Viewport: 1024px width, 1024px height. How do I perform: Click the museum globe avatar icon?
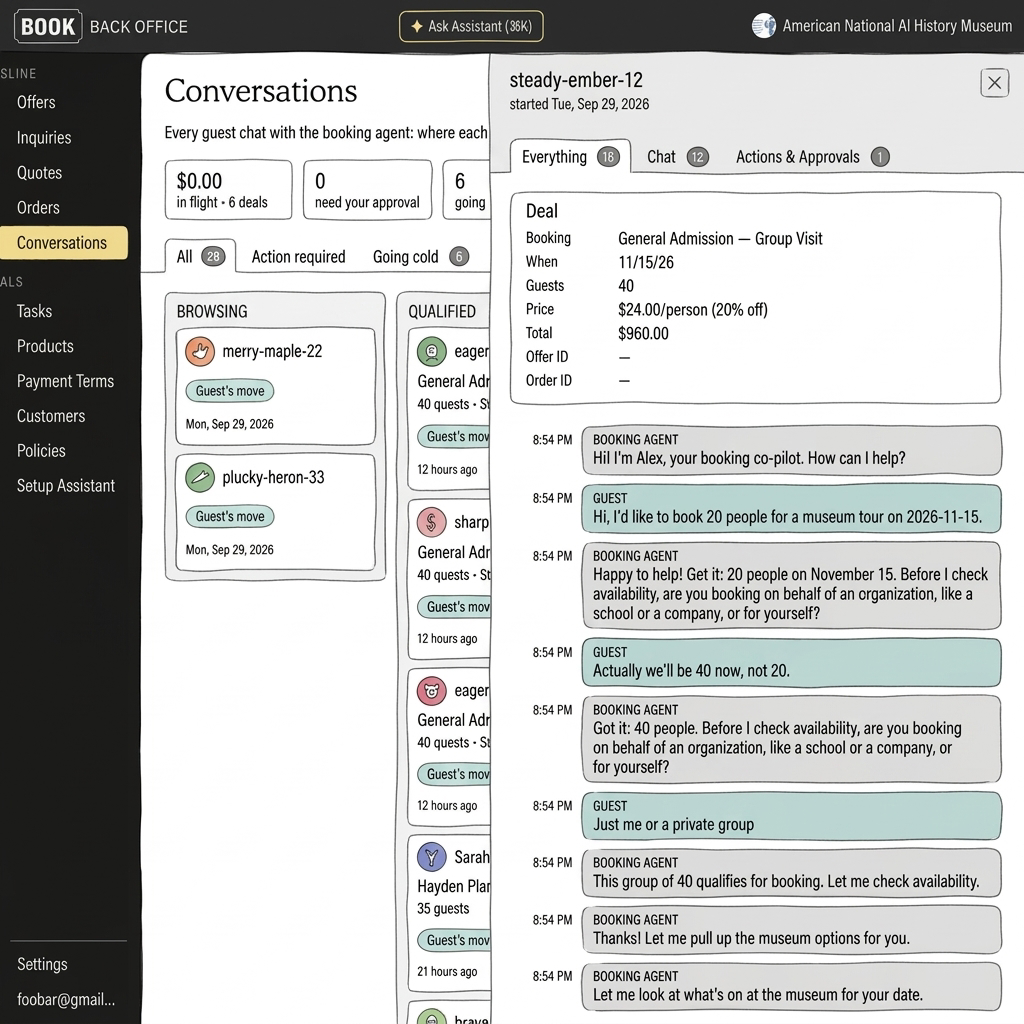pos(763,26)
